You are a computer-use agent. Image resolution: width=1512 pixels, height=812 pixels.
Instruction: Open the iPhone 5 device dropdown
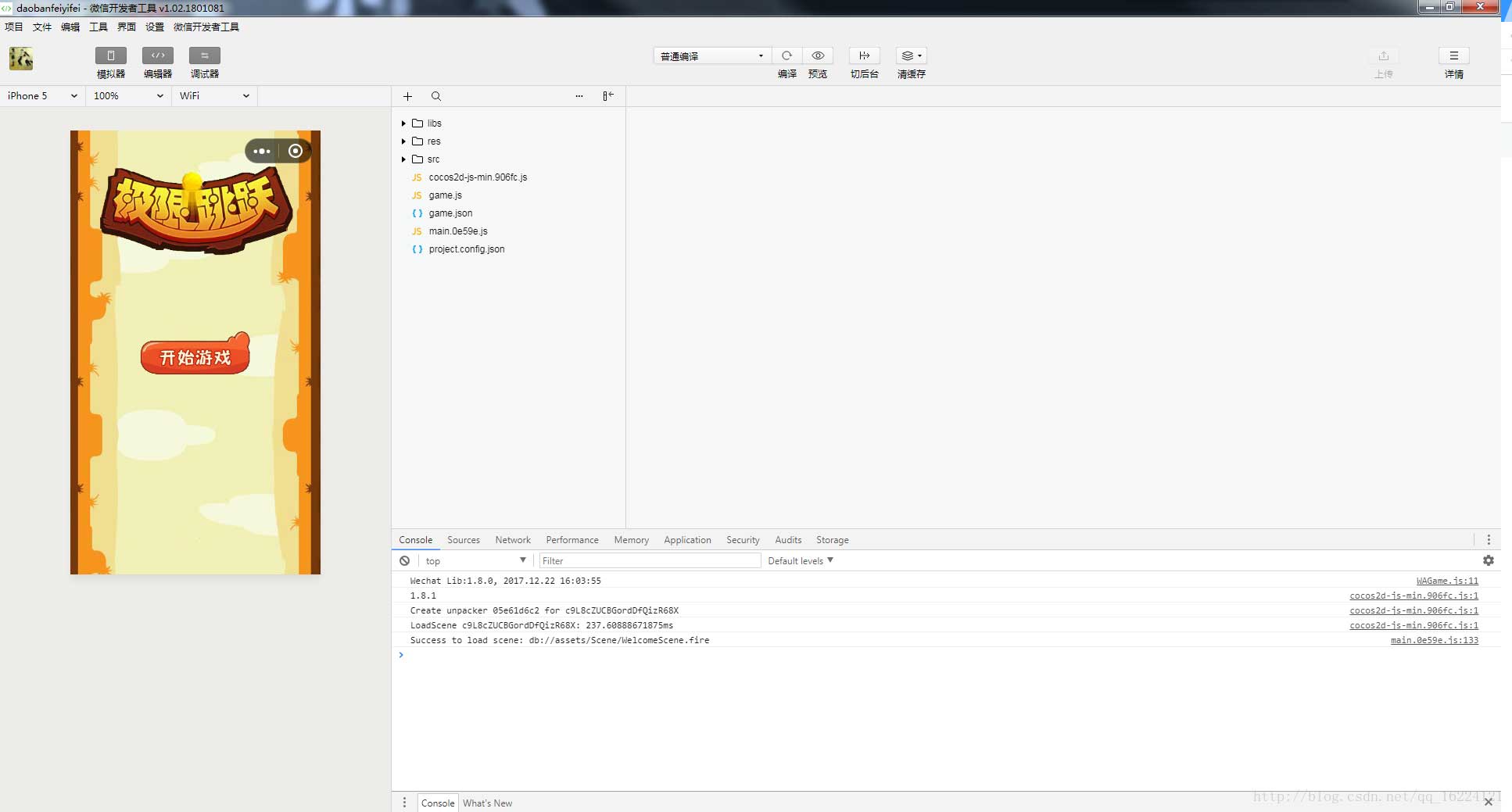coord(42,95)
